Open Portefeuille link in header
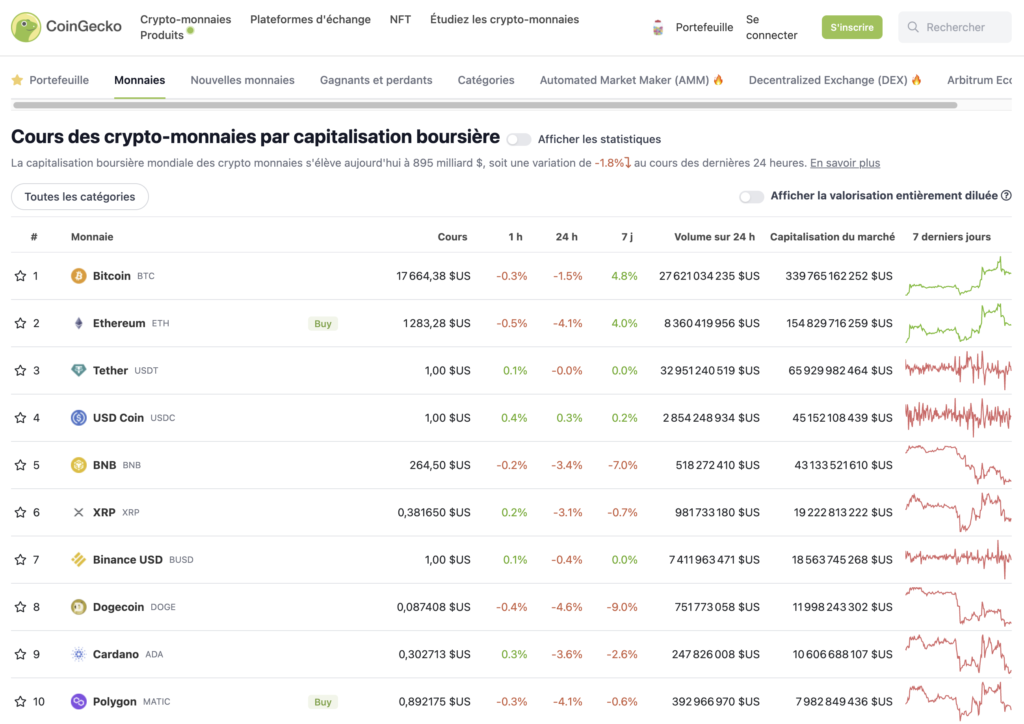Viewport: 1024px width, 724px height. (704, 27)
